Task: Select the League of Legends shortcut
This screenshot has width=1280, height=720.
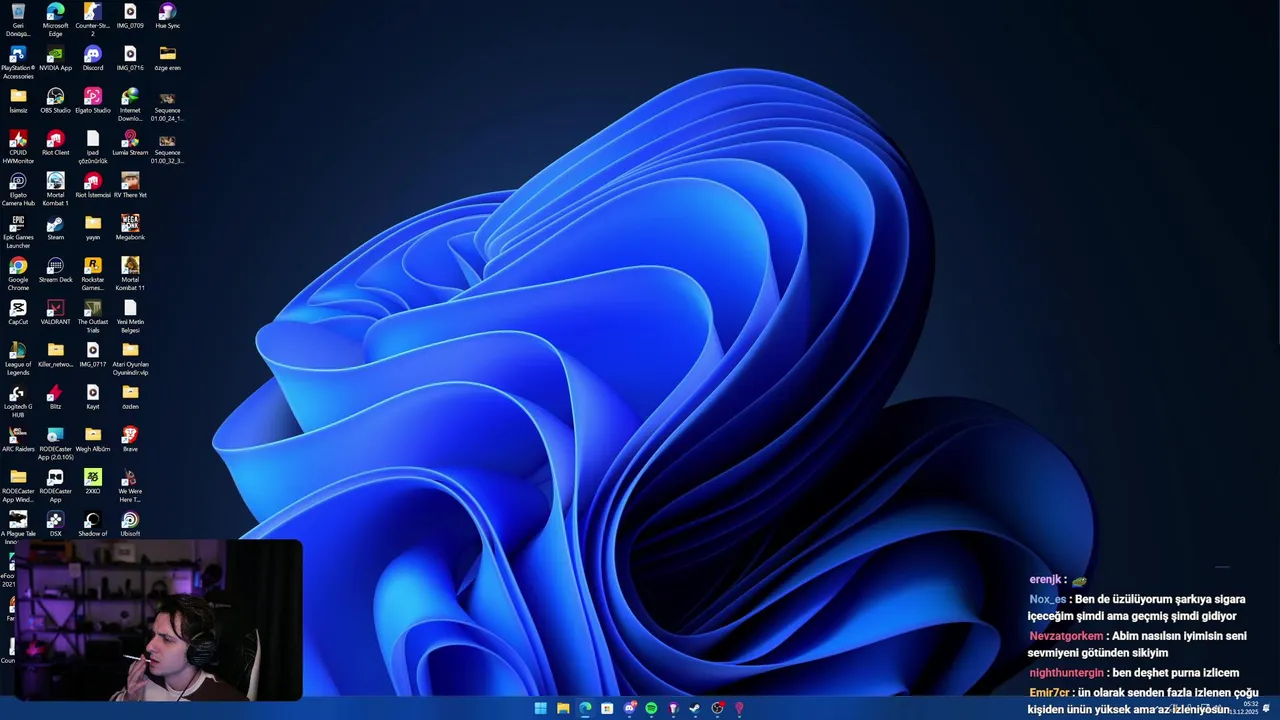Action: click(x=18, y=359)
